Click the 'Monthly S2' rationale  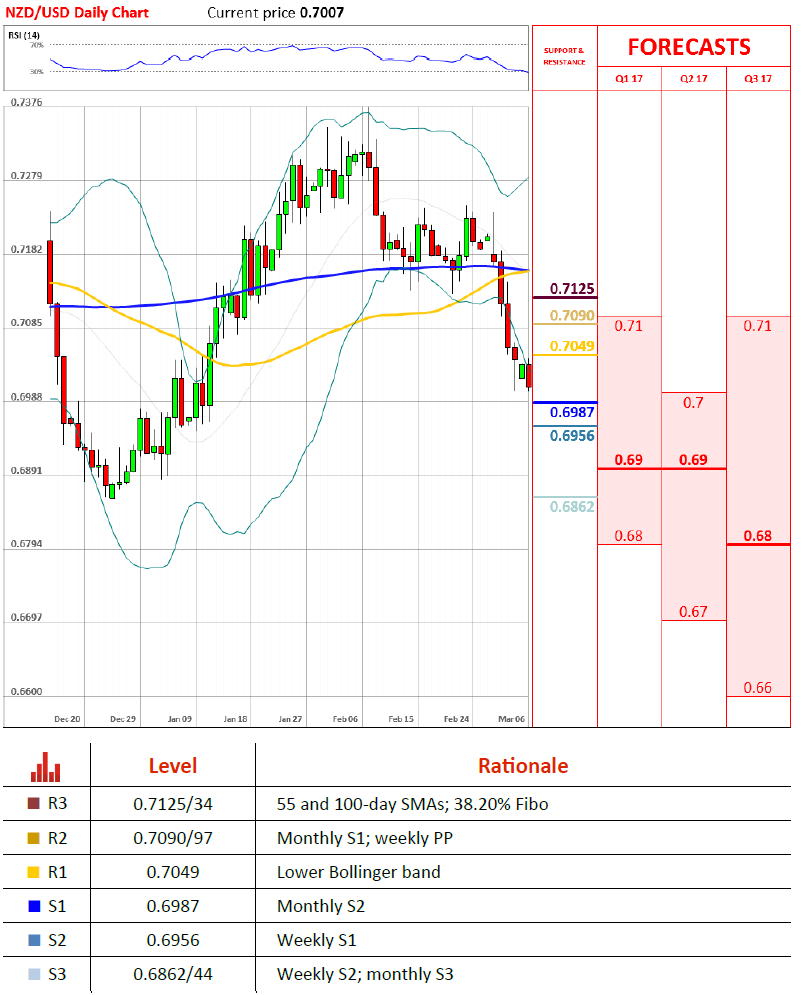coord(321,906)
